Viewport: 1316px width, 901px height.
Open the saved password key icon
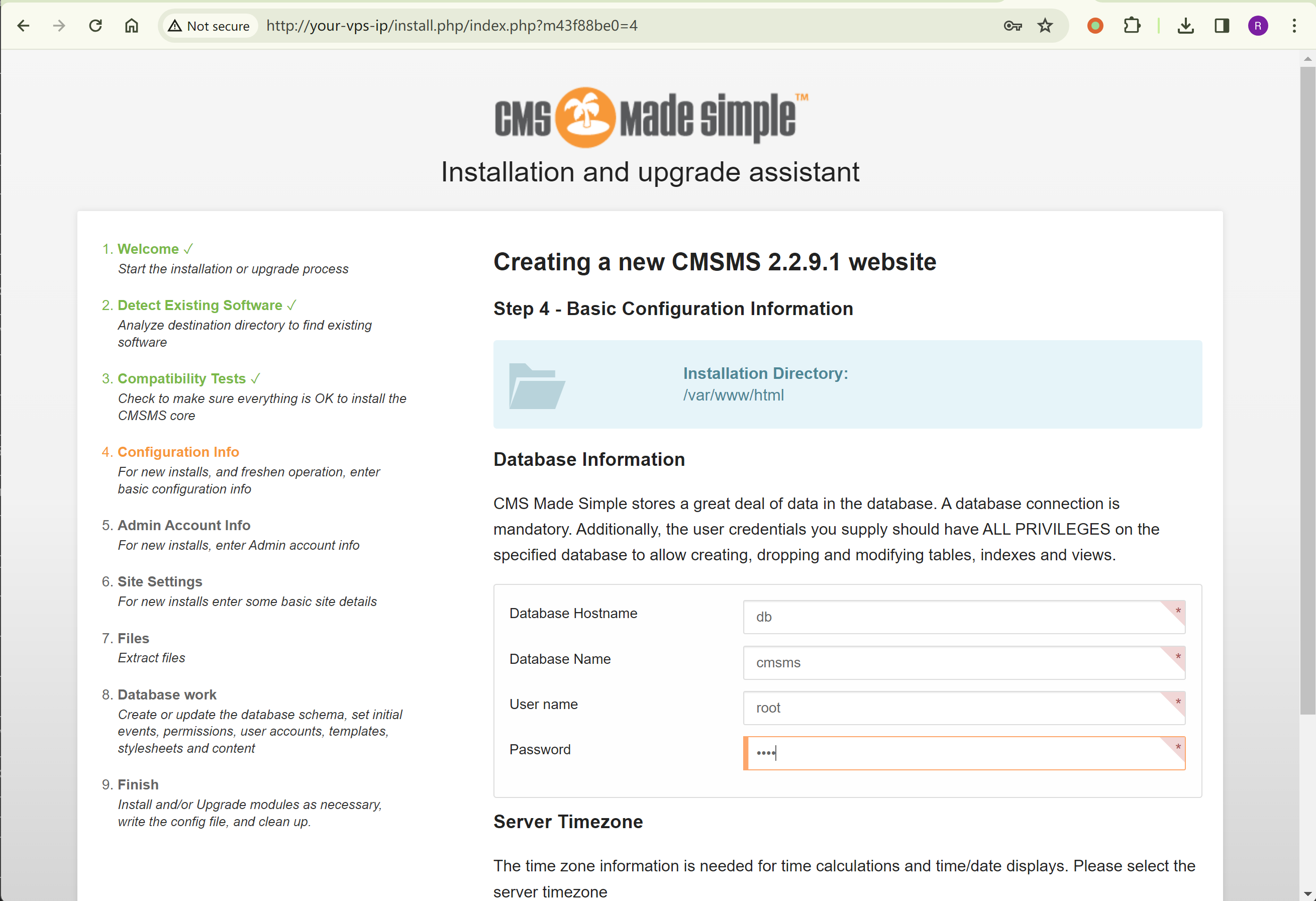point(1012,26)
